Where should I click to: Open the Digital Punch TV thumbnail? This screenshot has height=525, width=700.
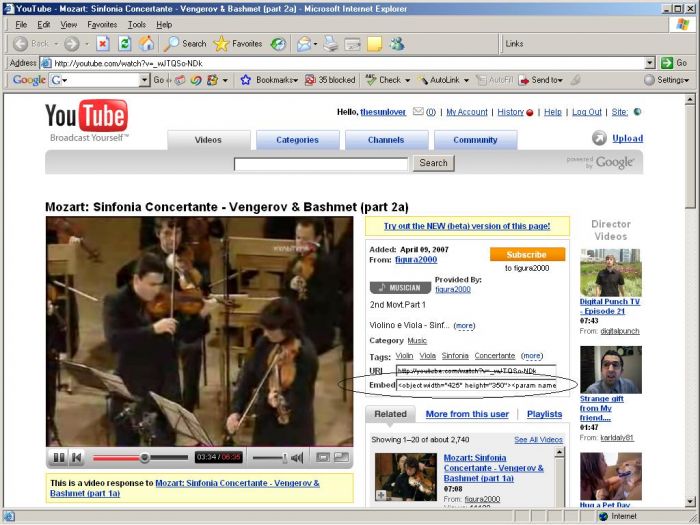pos(611,273)
